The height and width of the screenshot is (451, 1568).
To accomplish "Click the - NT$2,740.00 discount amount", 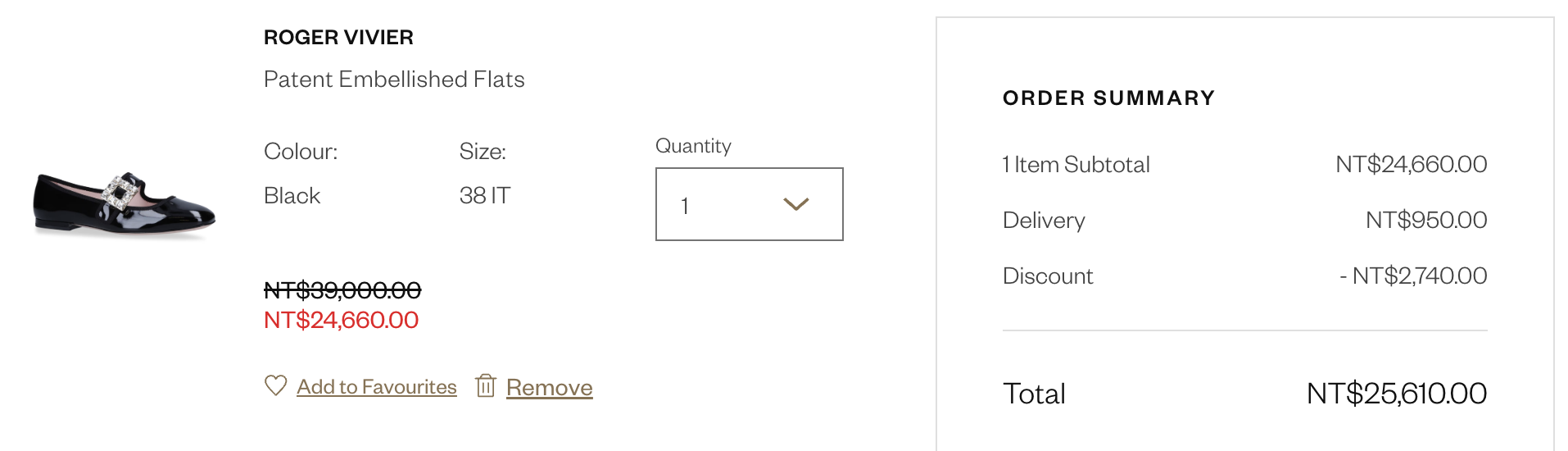I will (x=1413, y=276).
